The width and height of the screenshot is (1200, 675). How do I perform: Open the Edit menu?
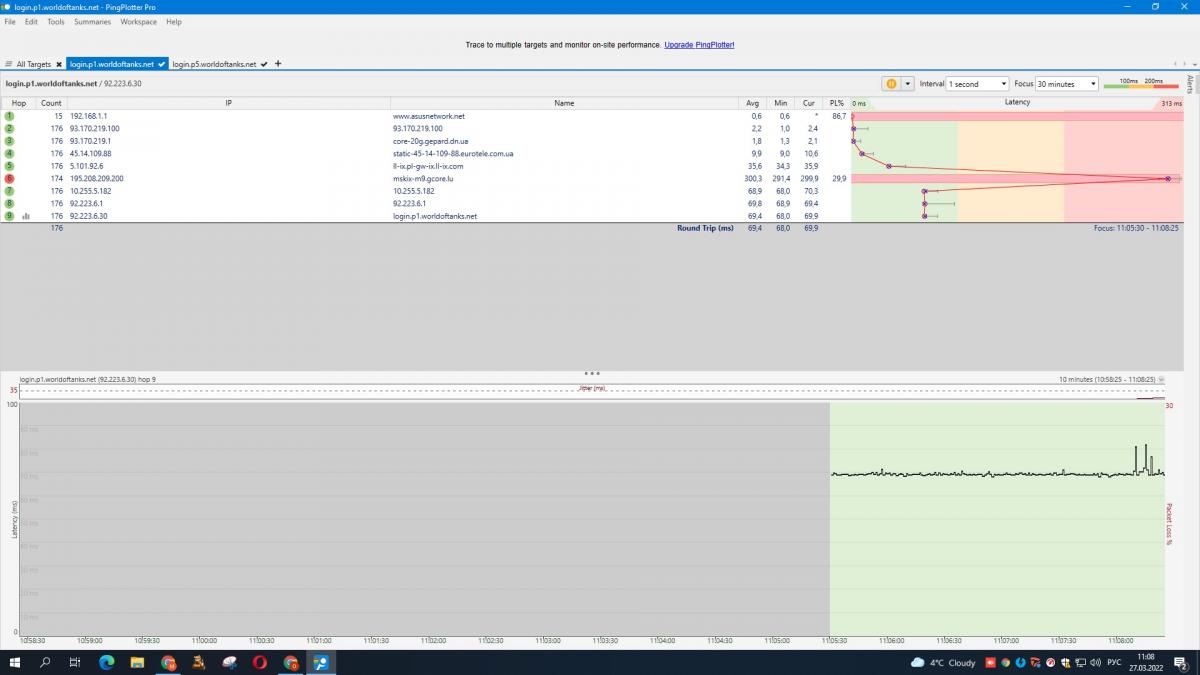[x=32, y=21]
